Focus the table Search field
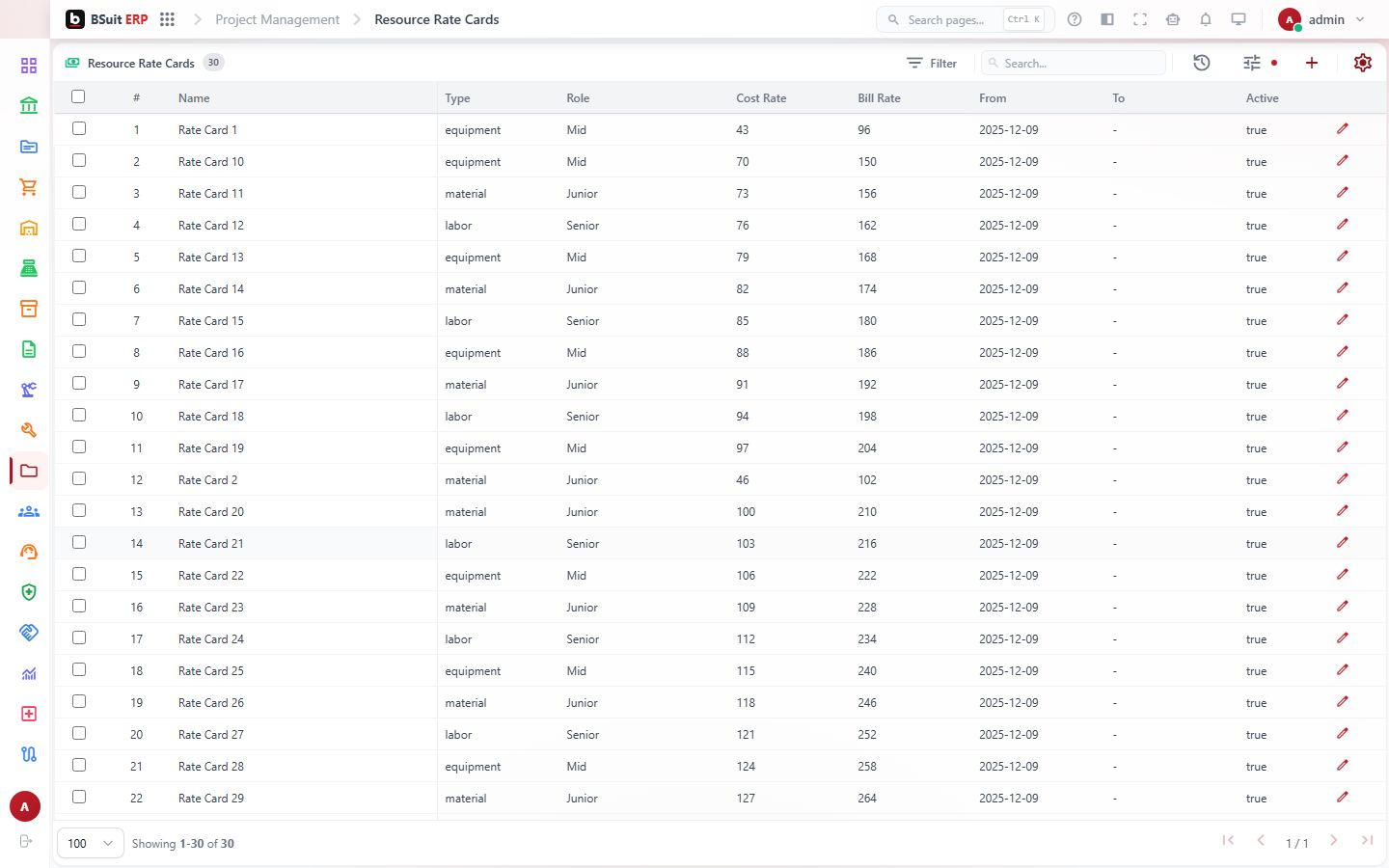 pyautogui.click(x=1074, y=63)
